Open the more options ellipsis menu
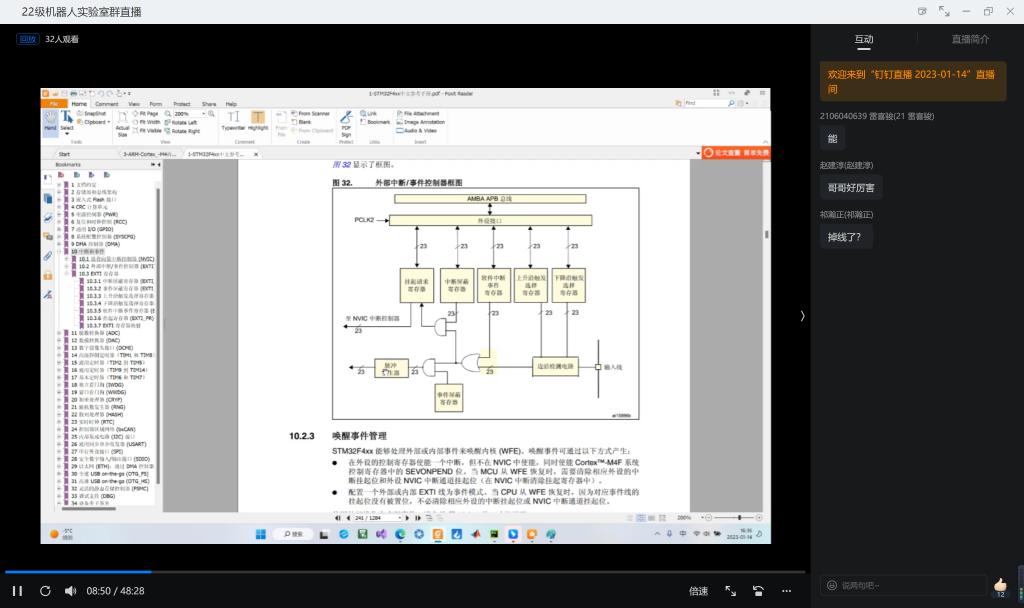 (786, 591)
